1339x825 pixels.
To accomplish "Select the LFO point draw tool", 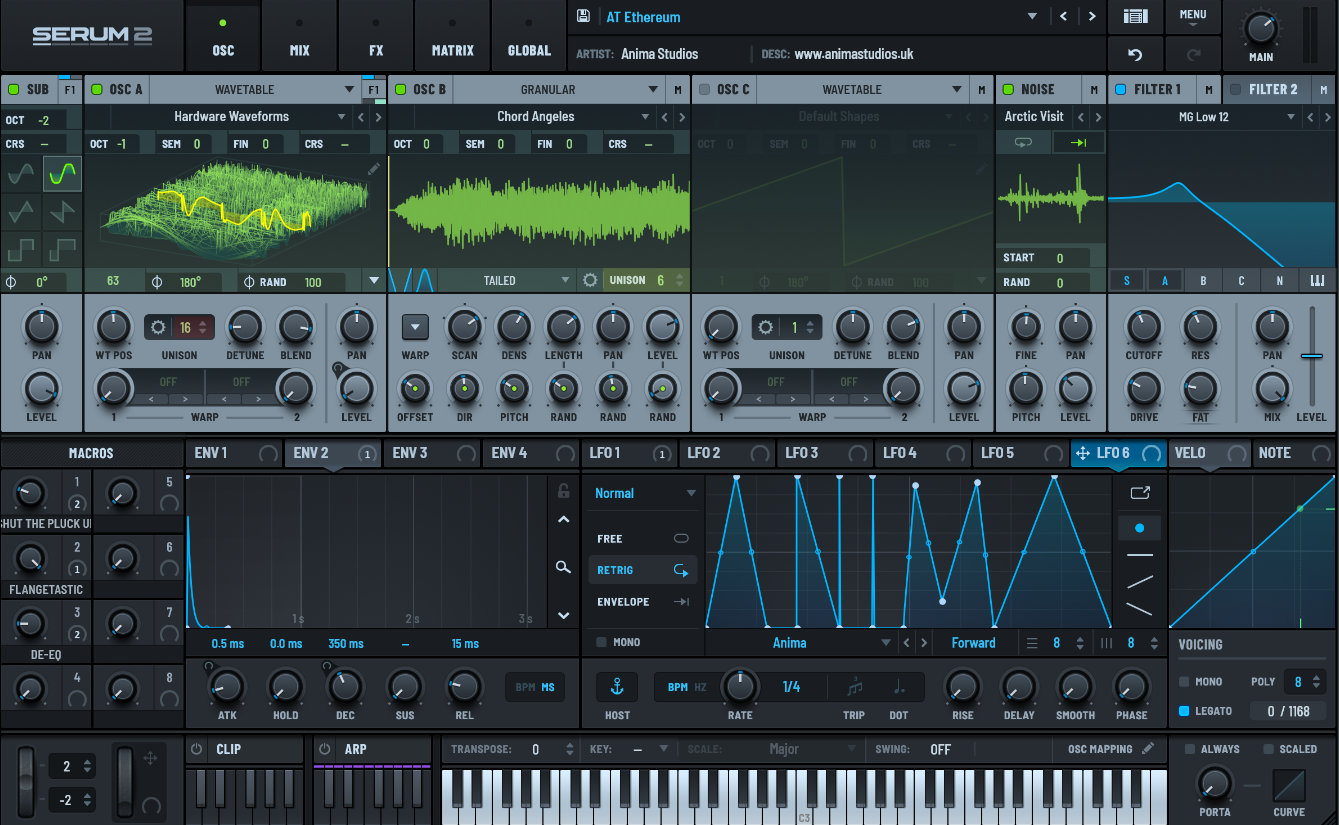I will (1140, 527).
